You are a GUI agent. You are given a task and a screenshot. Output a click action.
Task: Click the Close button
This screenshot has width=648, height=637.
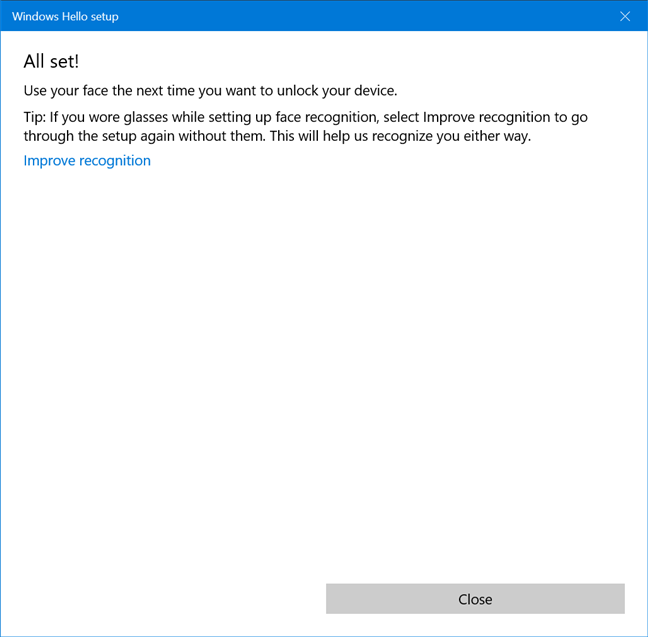(475, 599)
